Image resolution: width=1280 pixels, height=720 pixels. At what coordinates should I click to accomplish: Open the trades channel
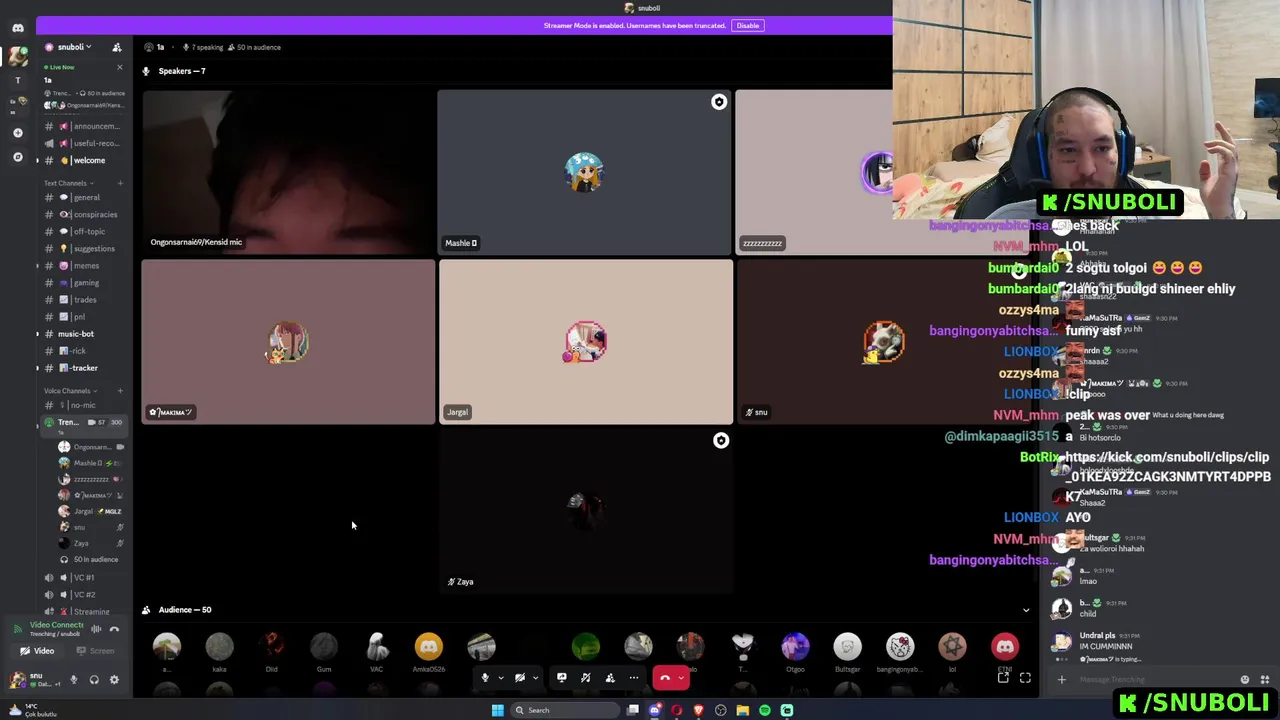(84, 299)
